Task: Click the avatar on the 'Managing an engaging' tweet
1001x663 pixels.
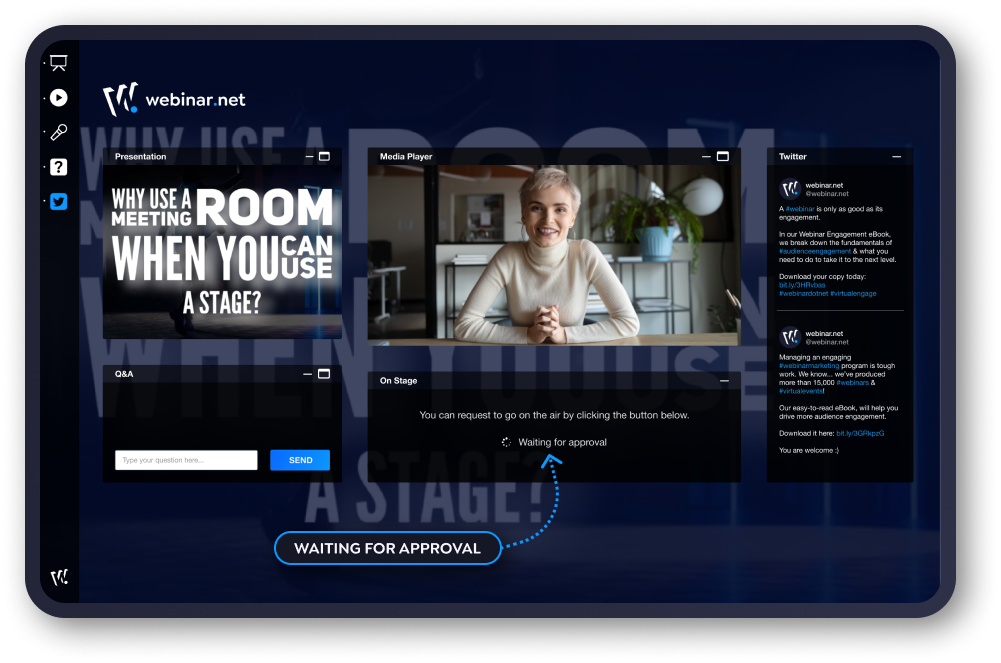Action: pyautogui.click(x=790, y=337)
